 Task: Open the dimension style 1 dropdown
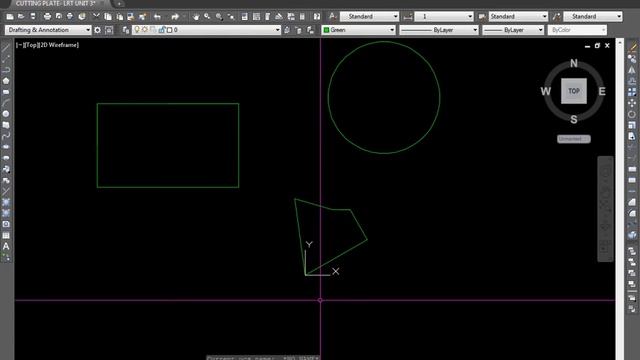pos(444,17)
